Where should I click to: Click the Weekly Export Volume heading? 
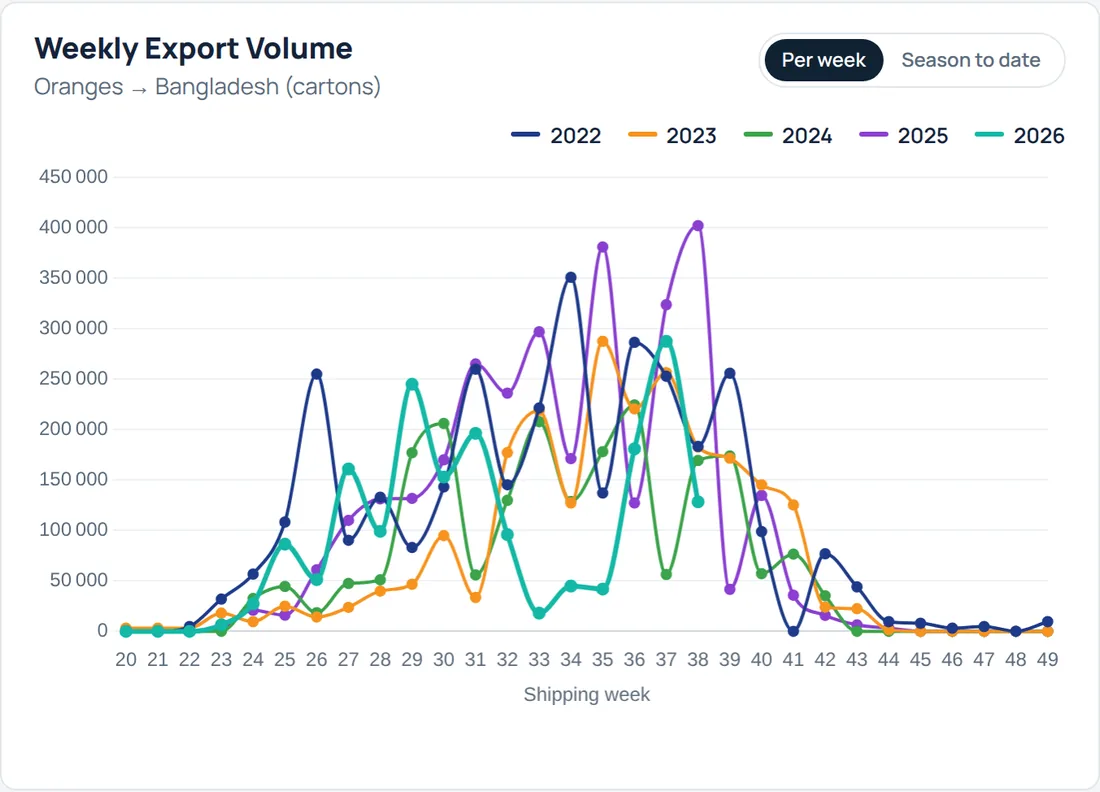194,49
